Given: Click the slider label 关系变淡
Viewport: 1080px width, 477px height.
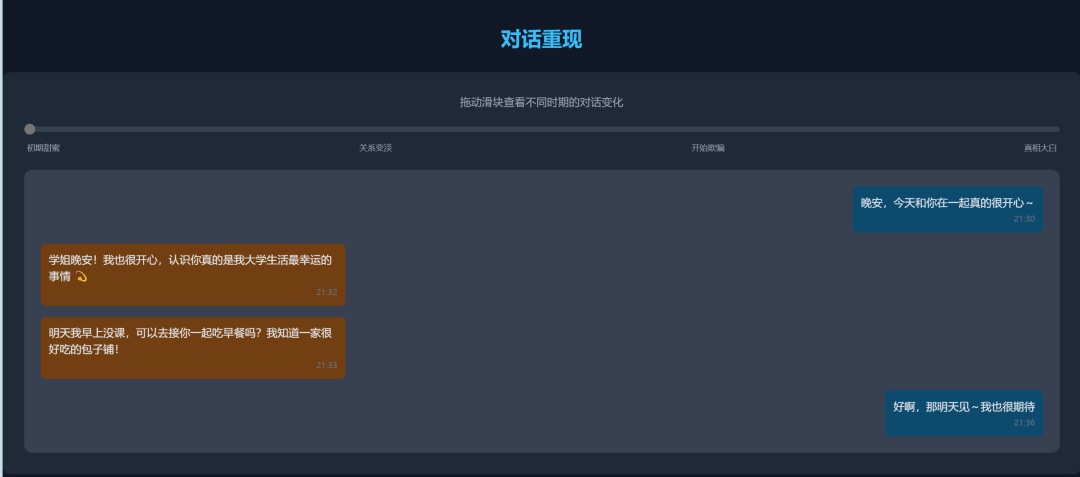Looking at the screenshot, I should coord(375,148).
